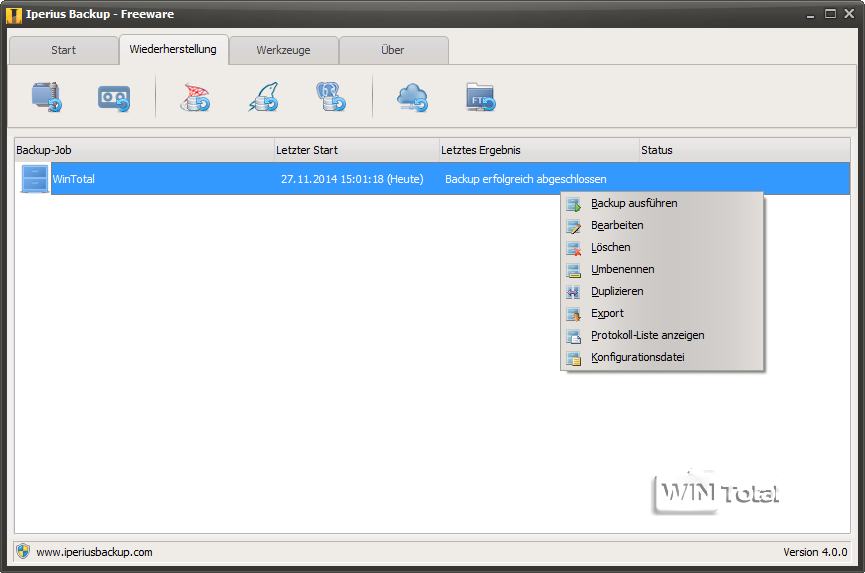Click the Löschen red X menu icon
The height and width of the screenshot is (573, 865).
coord(574,248)
